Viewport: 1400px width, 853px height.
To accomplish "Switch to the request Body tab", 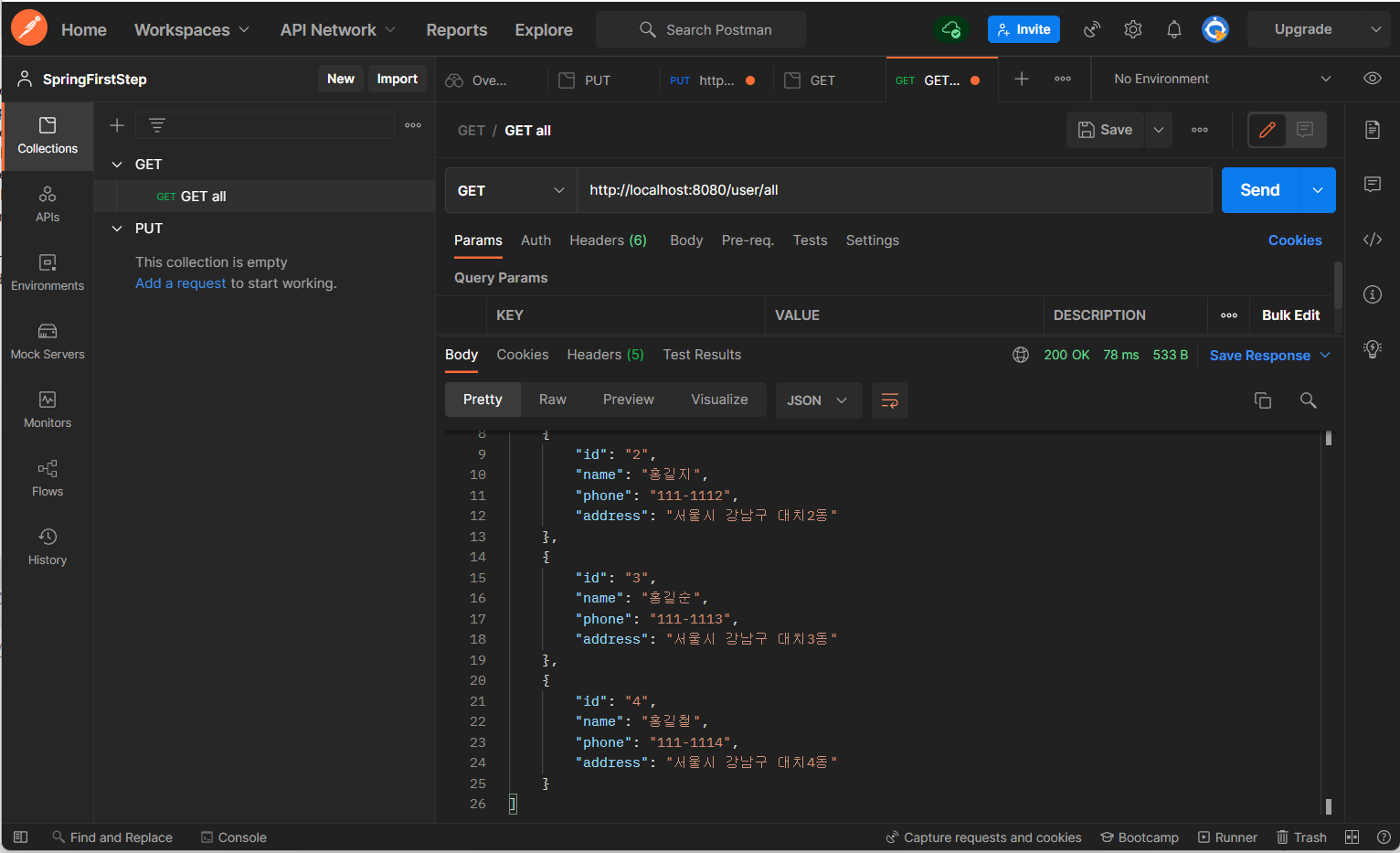I will [x=686, y=240].
